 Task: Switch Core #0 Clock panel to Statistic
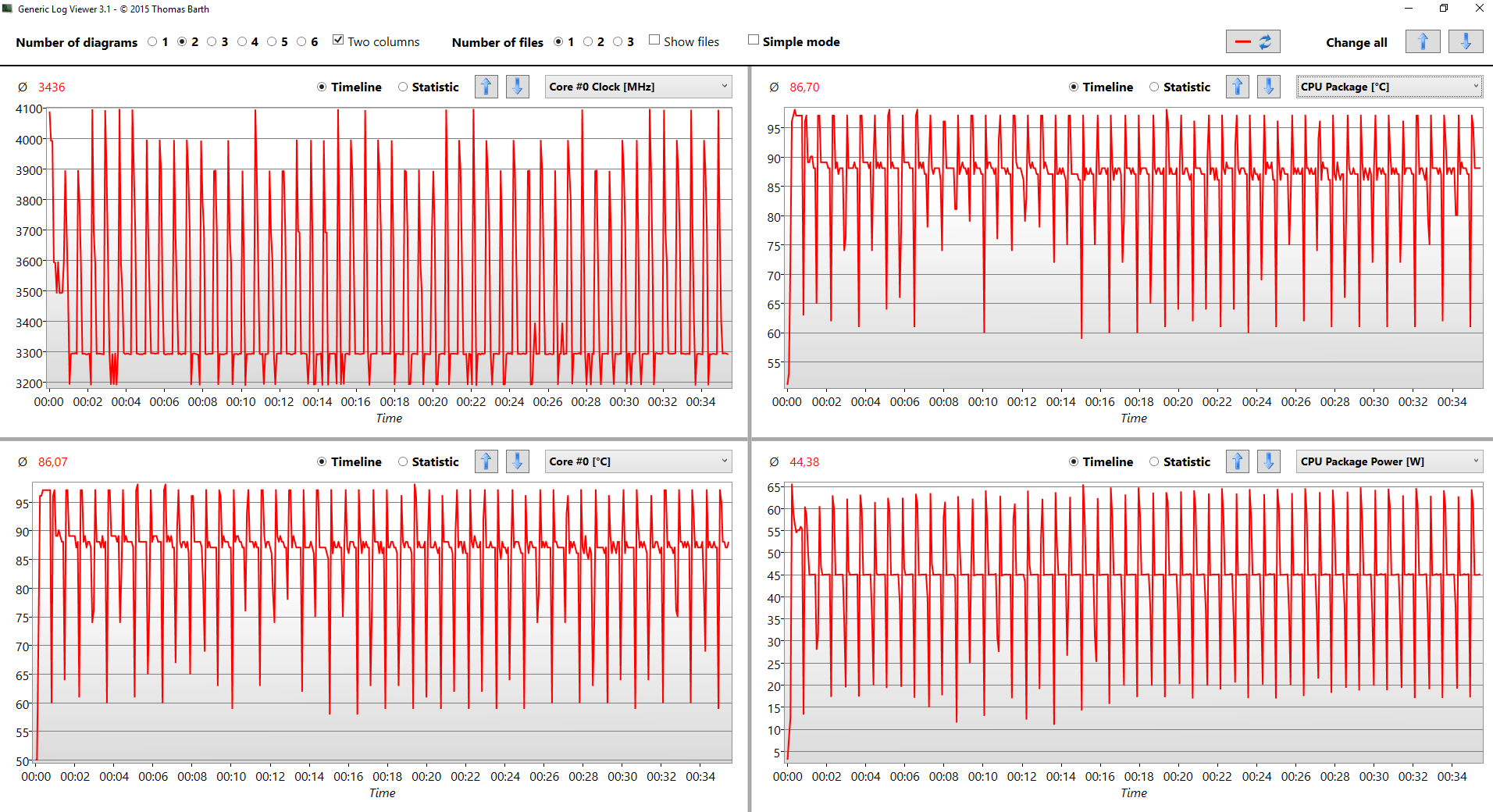[x=403, y=87]
